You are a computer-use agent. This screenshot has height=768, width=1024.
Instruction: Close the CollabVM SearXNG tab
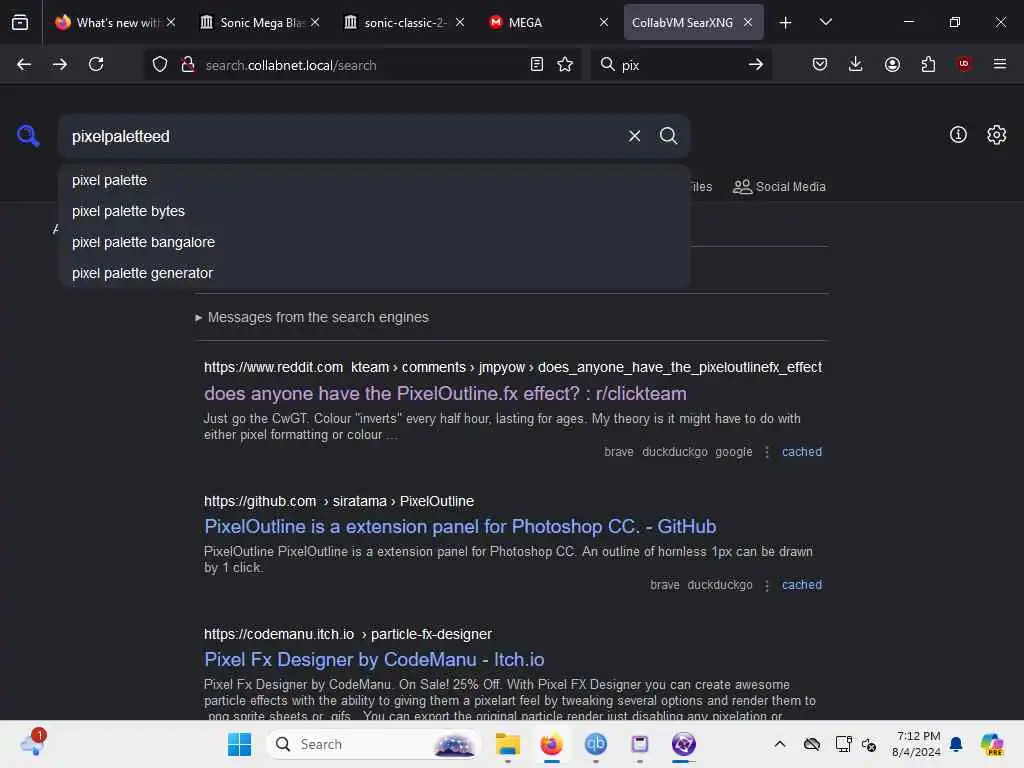pos(748,23)
